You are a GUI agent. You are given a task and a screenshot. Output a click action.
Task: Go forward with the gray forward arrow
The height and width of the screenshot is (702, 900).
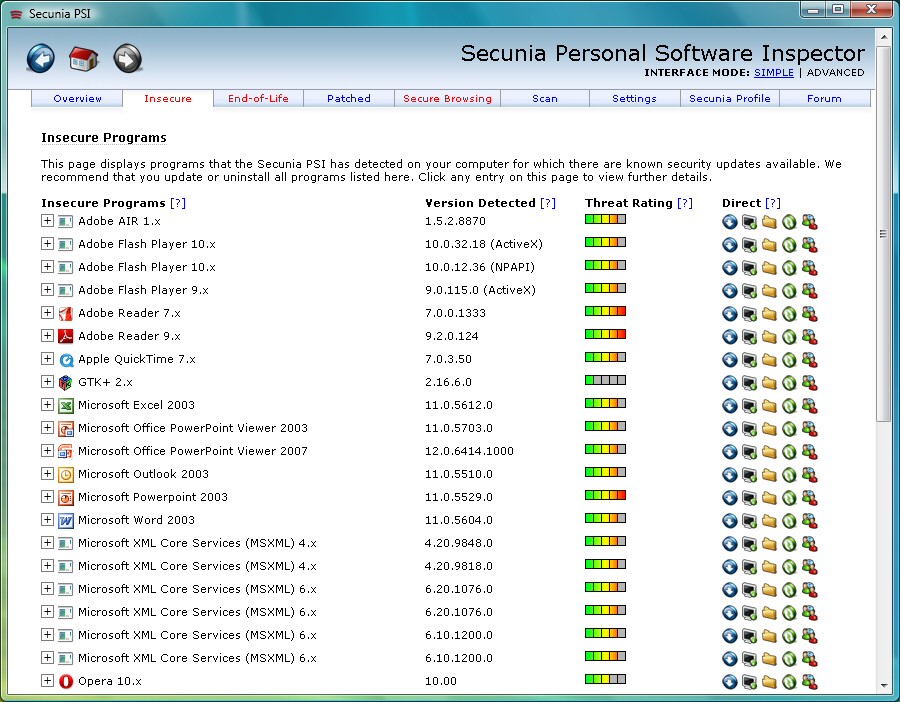pyautogui.click(x=127, y=59)
